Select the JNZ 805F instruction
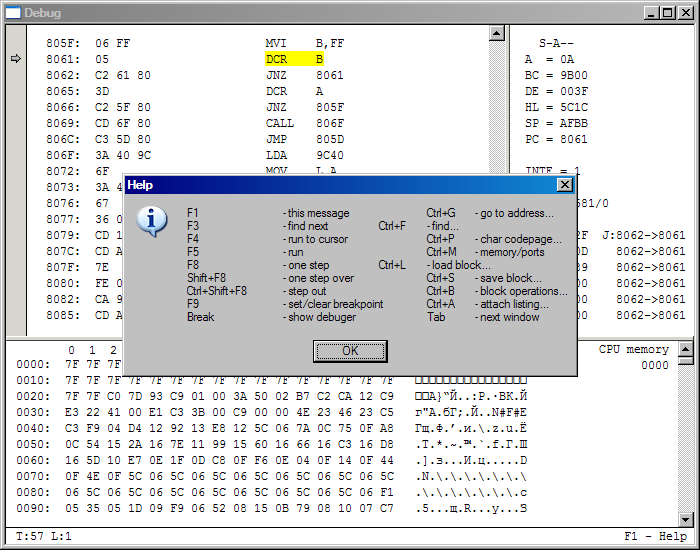Image resolution: width=700 pixels, height=550 pixels. click(305, 107)
